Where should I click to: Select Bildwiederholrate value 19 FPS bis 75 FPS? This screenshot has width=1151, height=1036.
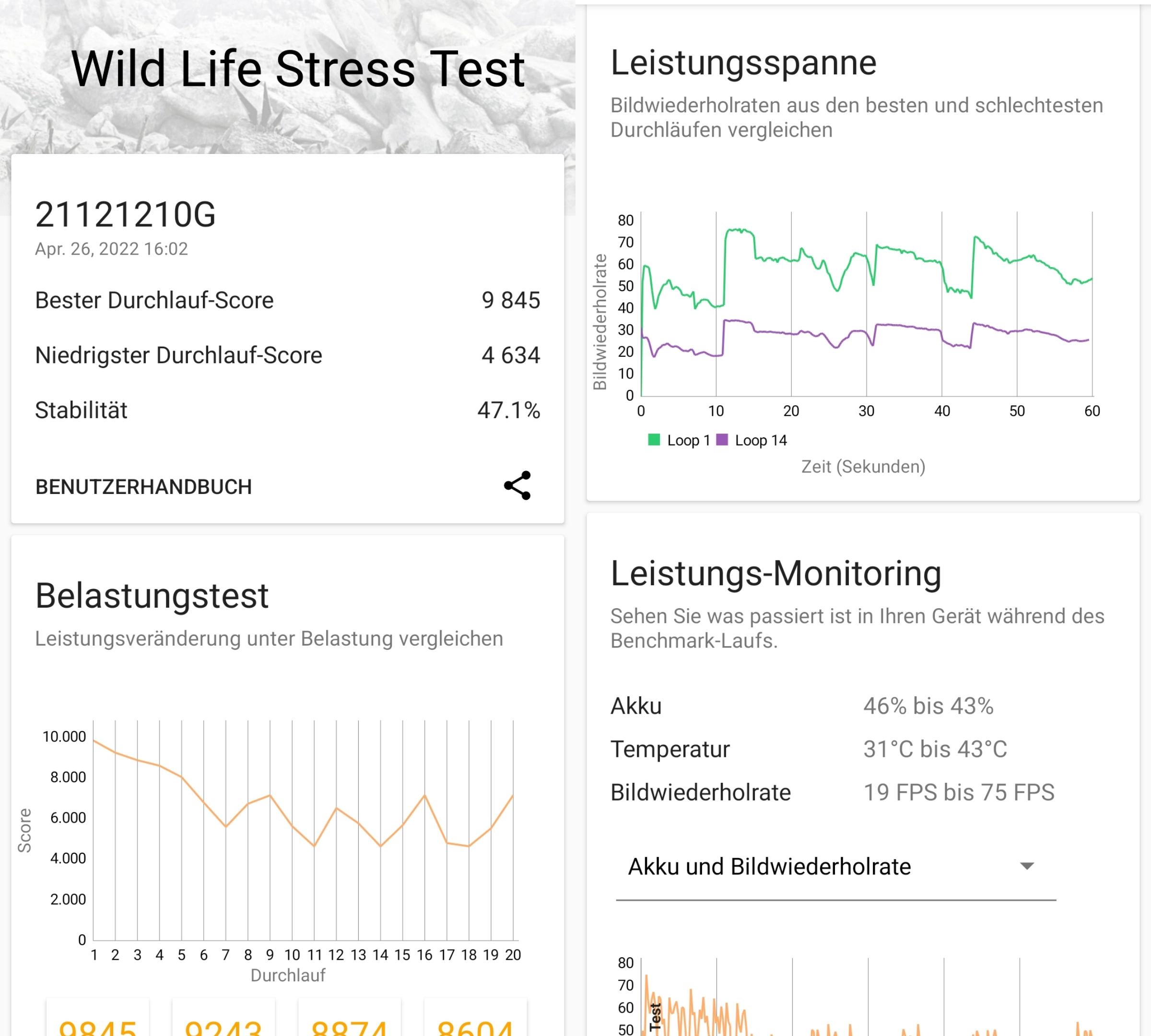(x=959, y=792)
